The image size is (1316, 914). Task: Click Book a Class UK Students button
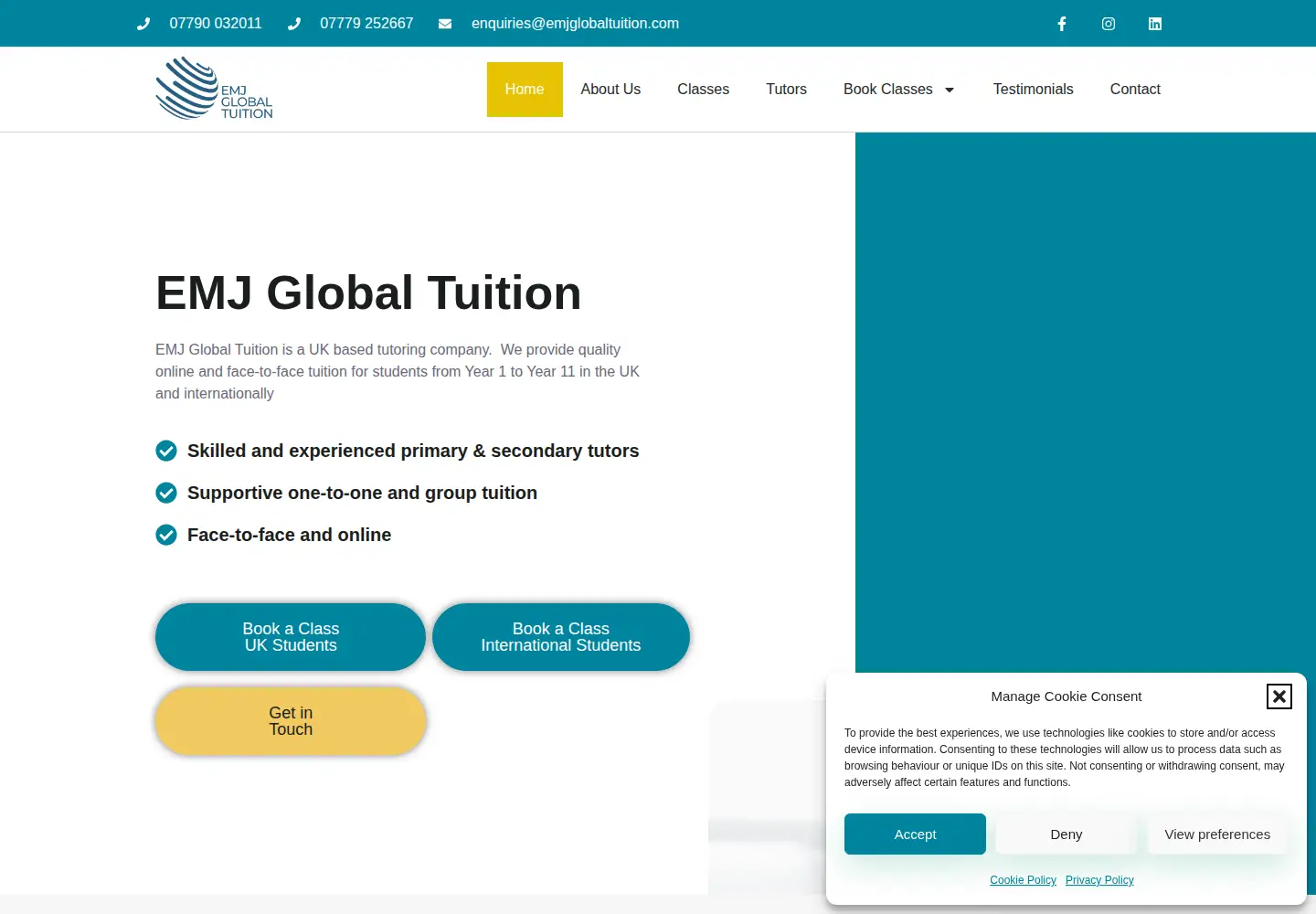(291, 637)
